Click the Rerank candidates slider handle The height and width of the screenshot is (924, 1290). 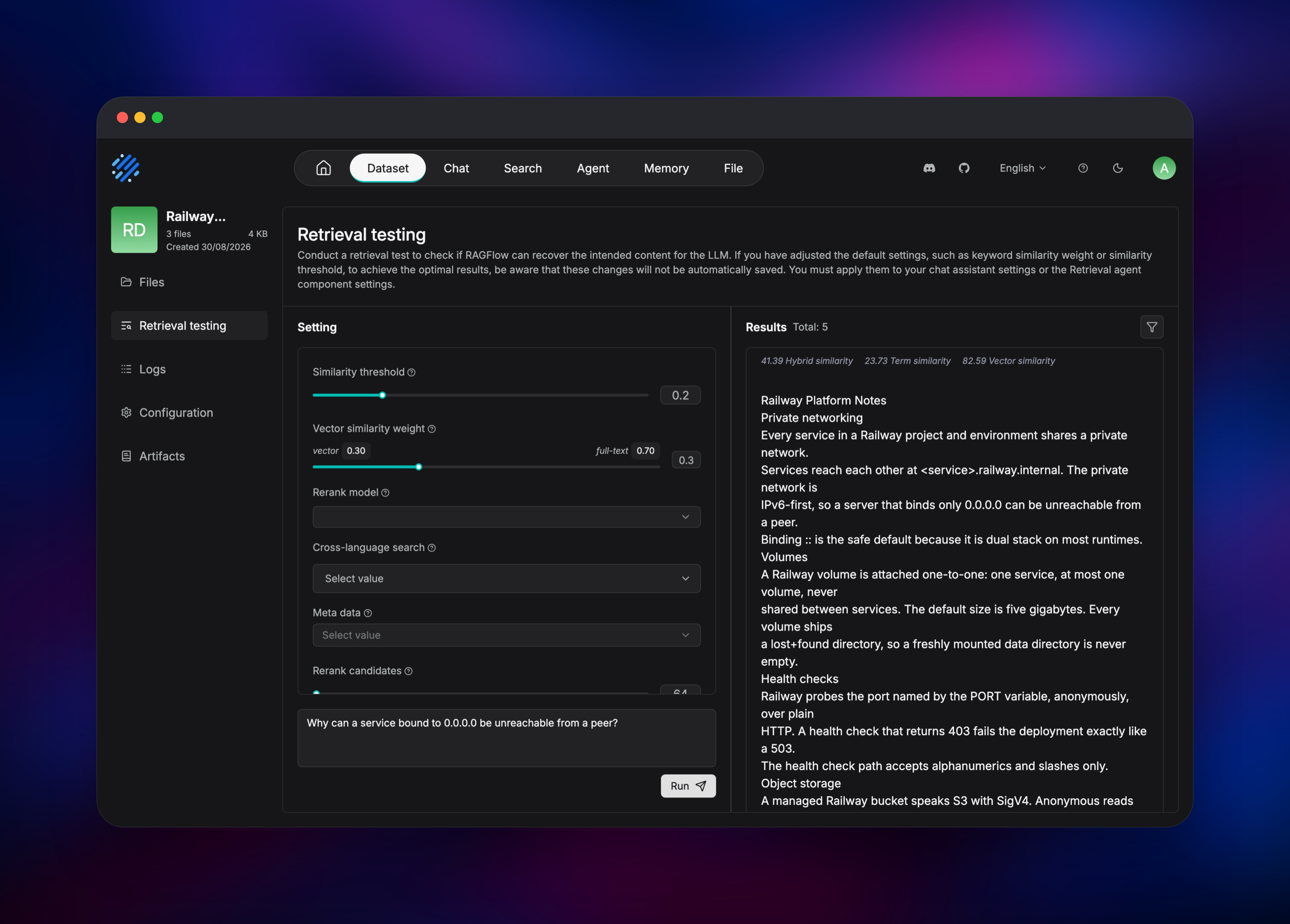[x=316, y=693]
